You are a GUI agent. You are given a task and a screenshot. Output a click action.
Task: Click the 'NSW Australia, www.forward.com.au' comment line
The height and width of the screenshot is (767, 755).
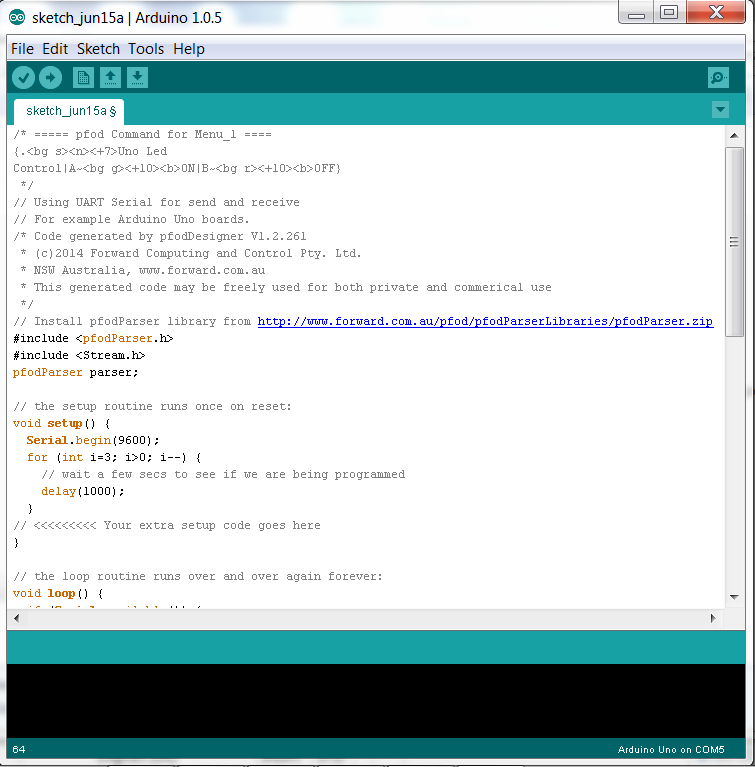click(143, 271)
